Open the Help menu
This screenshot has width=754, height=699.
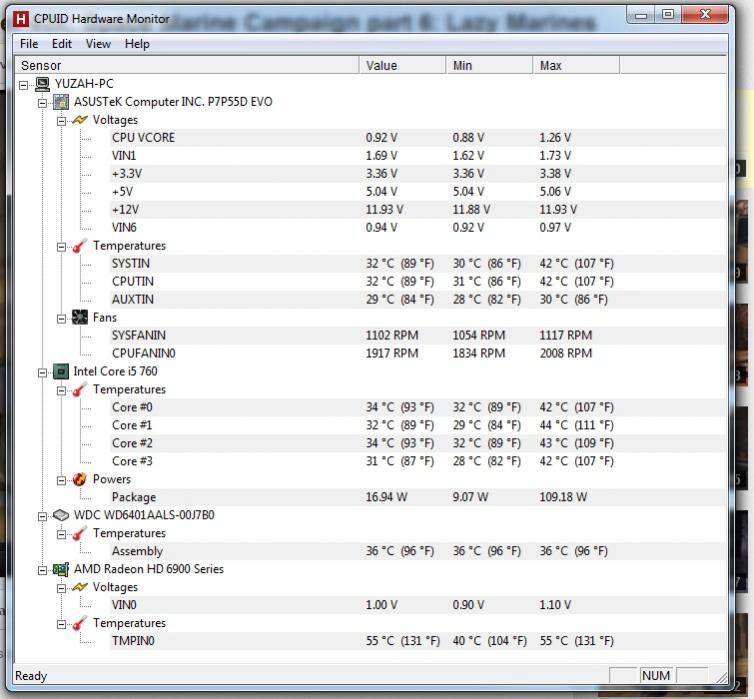pyautogui.click(x=137, y=44)
